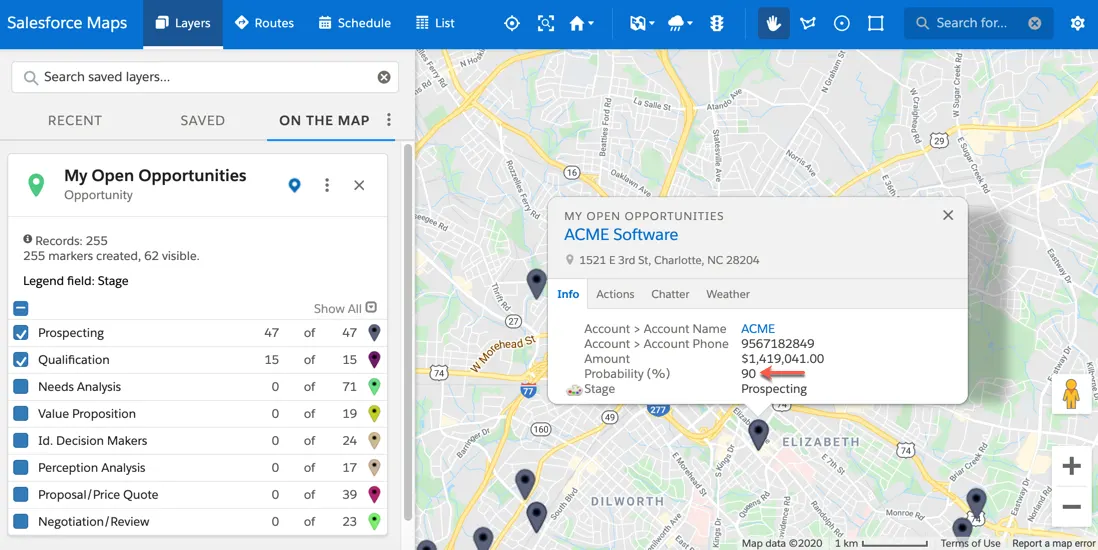Open the Routes tab
This screenshot has width=1098, height=550.
264,23
